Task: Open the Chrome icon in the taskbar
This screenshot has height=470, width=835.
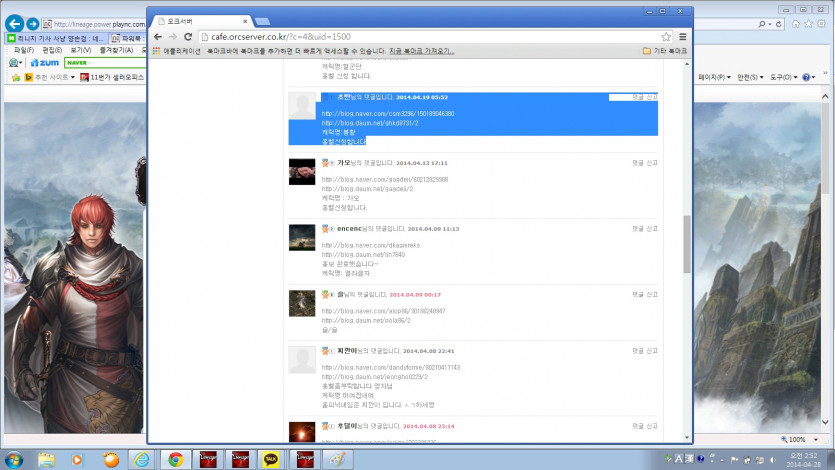Action: 175,460
